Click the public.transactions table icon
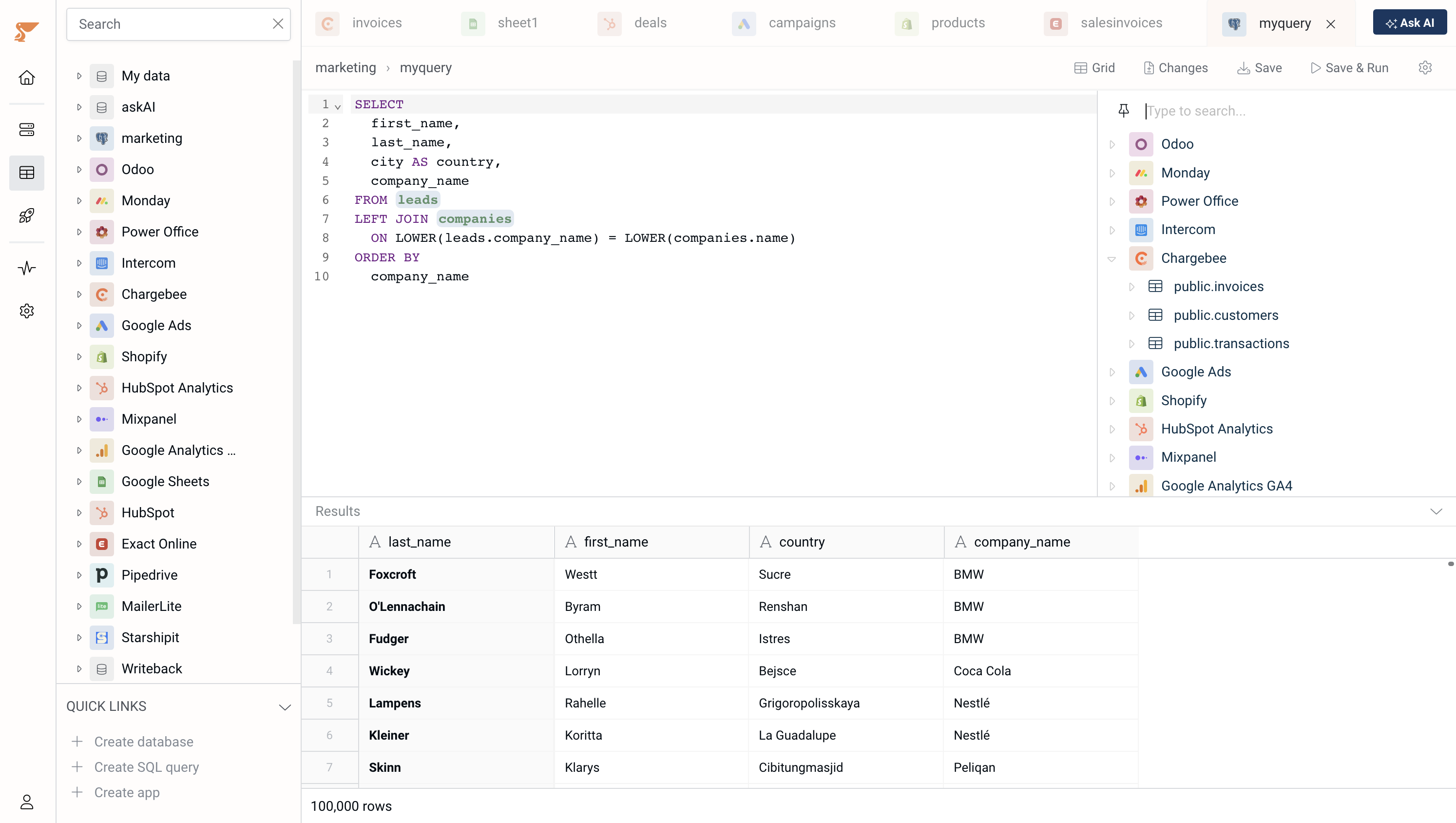This screenshot has height=823, width=1456. 1155,343
